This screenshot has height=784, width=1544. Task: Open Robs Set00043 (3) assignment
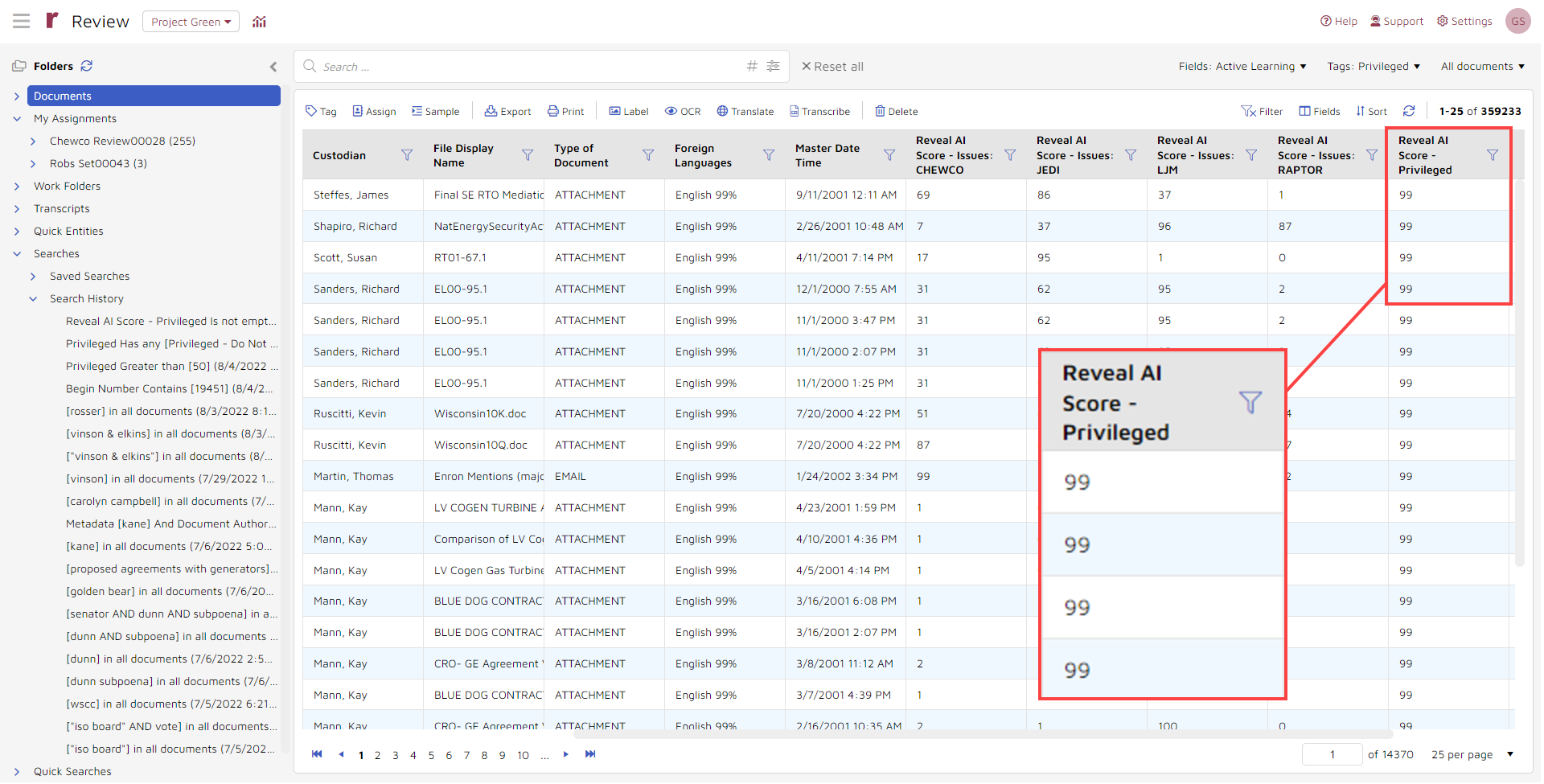(x=98, y=163)
